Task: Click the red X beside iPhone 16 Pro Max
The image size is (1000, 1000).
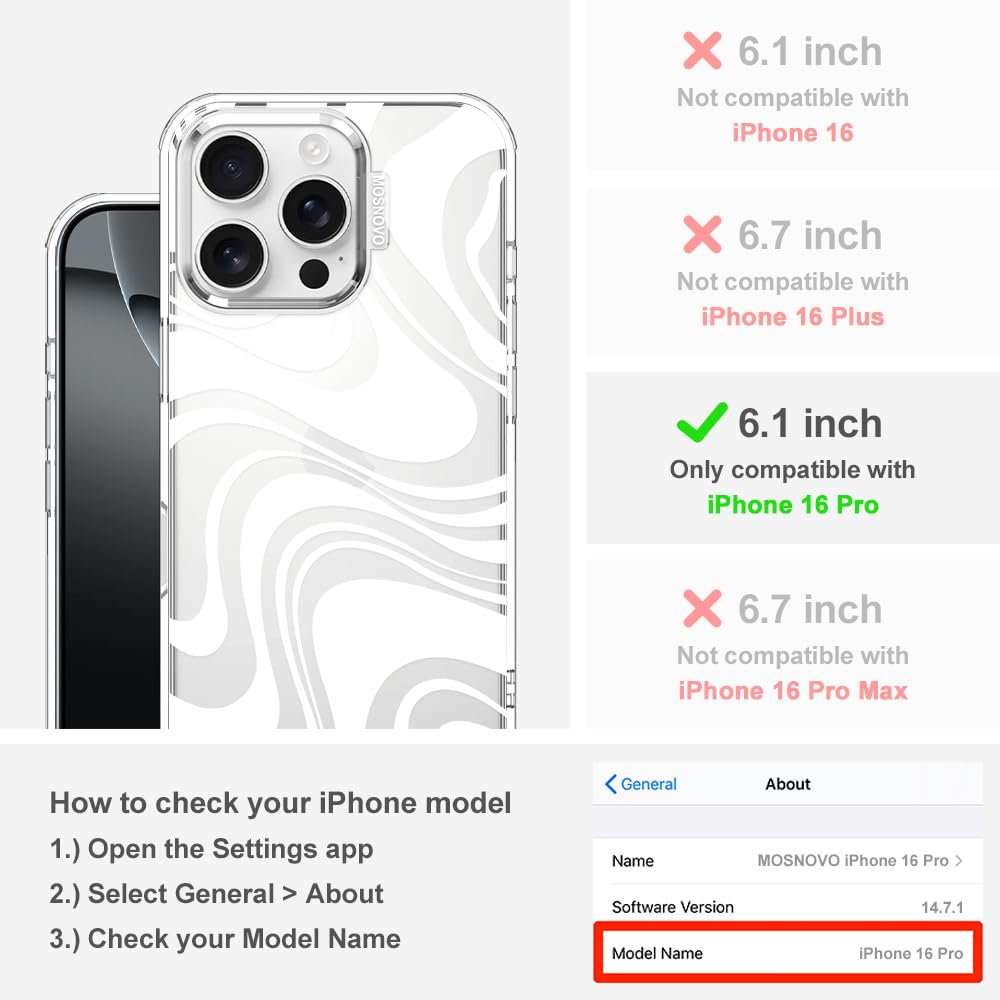Action: (x=702, y=608)
